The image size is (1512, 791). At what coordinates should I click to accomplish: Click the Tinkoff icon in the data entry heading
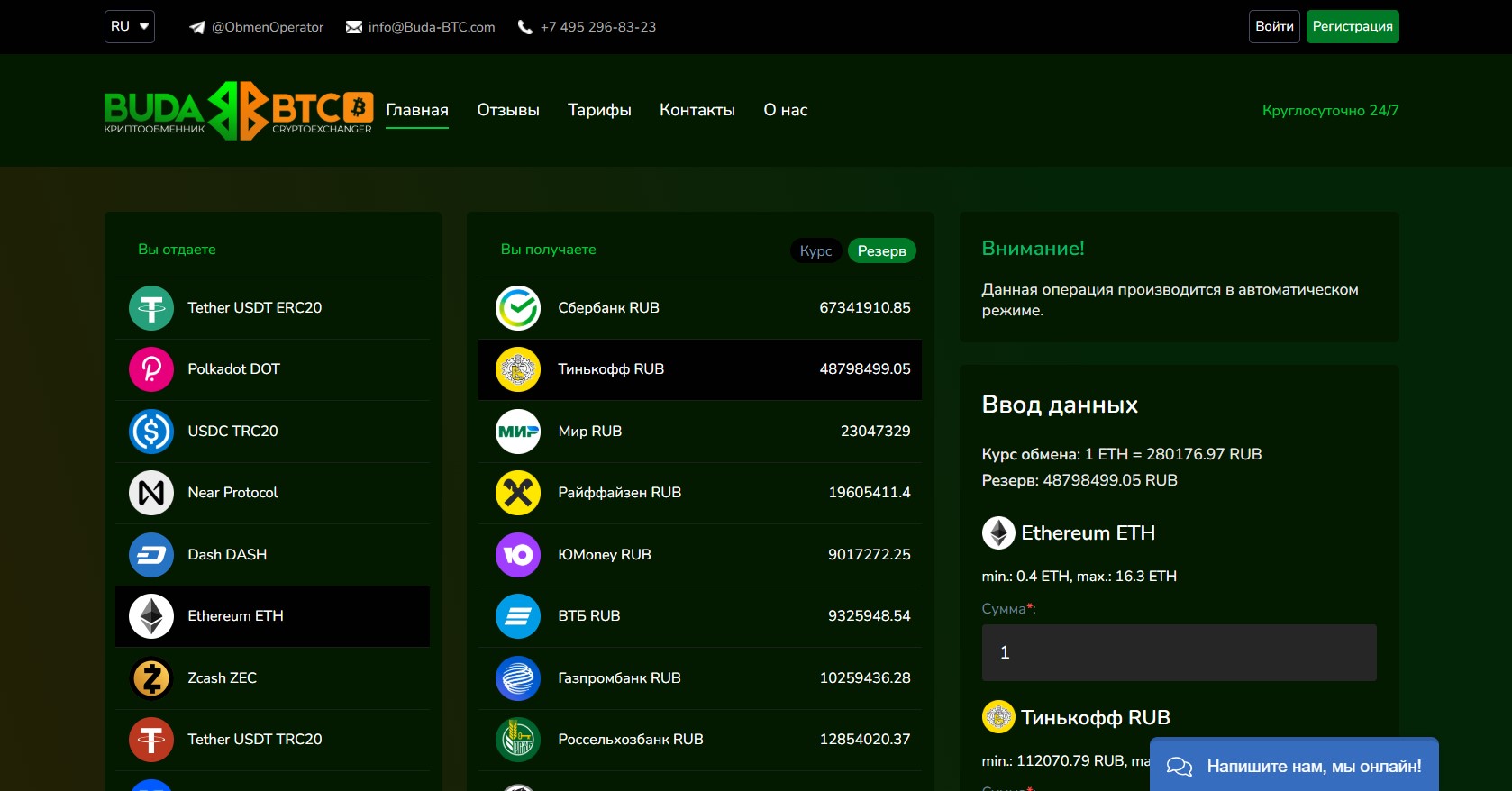click(x=998, y=717)
